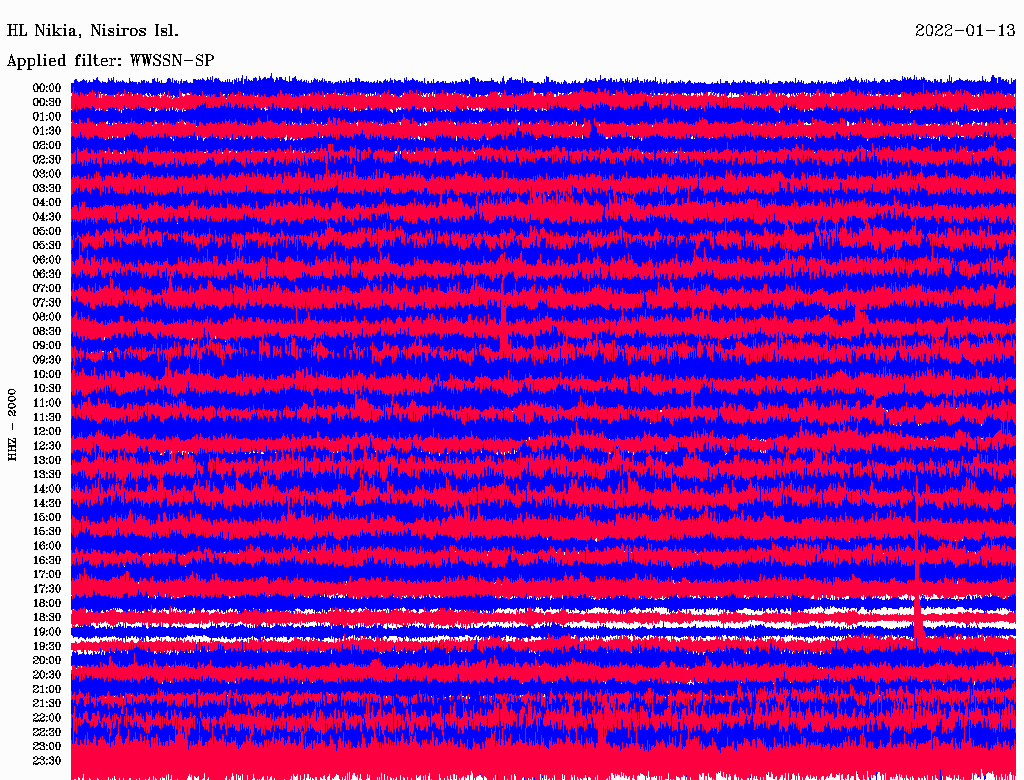The image size is (1024, 780).
Task: Click the date 2022-01-13 in the header
Action: [964, 30]
